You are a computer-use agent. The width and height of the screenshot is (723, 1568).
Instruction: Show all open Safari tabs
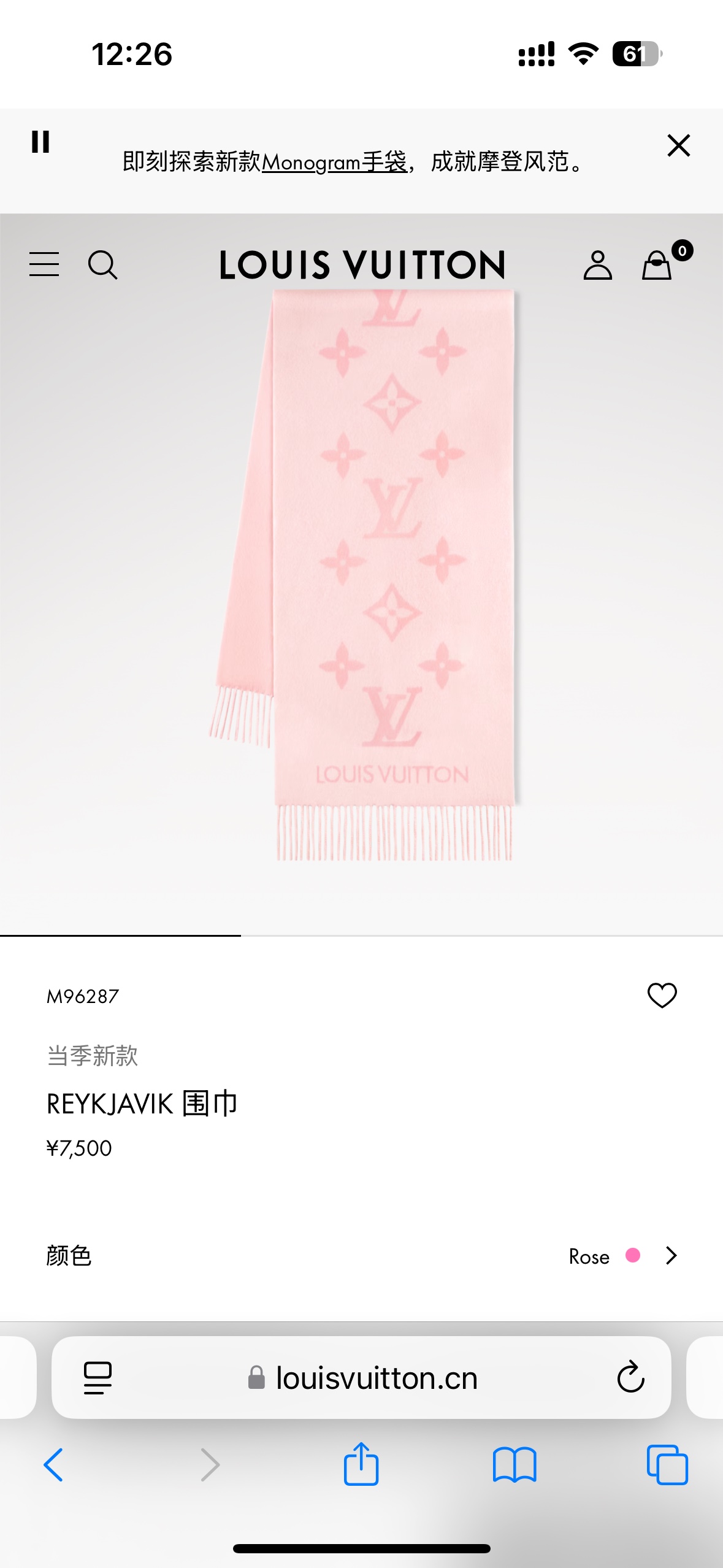coord(667,1465)
